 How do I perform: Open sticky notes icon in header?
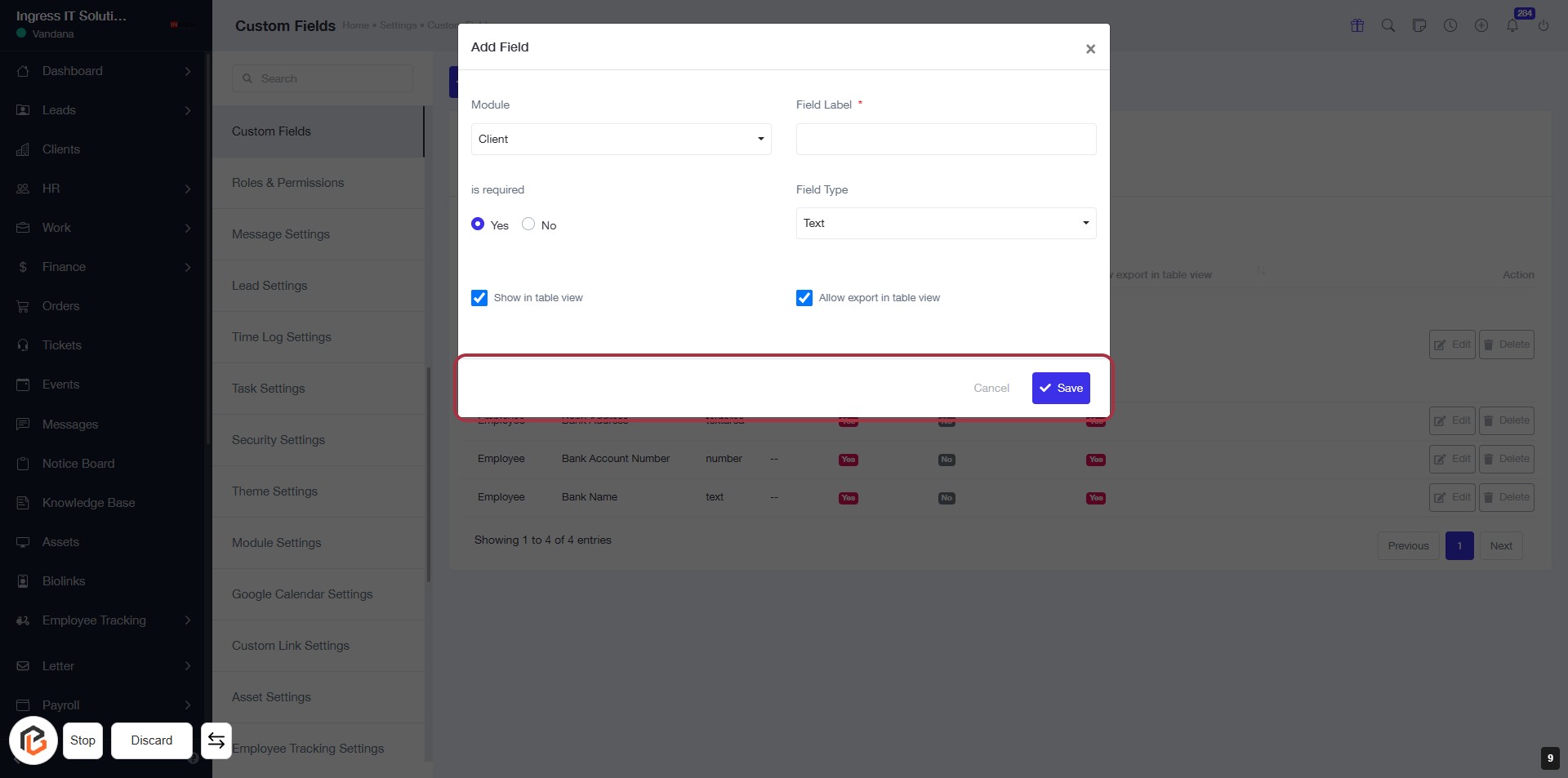pos(1419,25)
